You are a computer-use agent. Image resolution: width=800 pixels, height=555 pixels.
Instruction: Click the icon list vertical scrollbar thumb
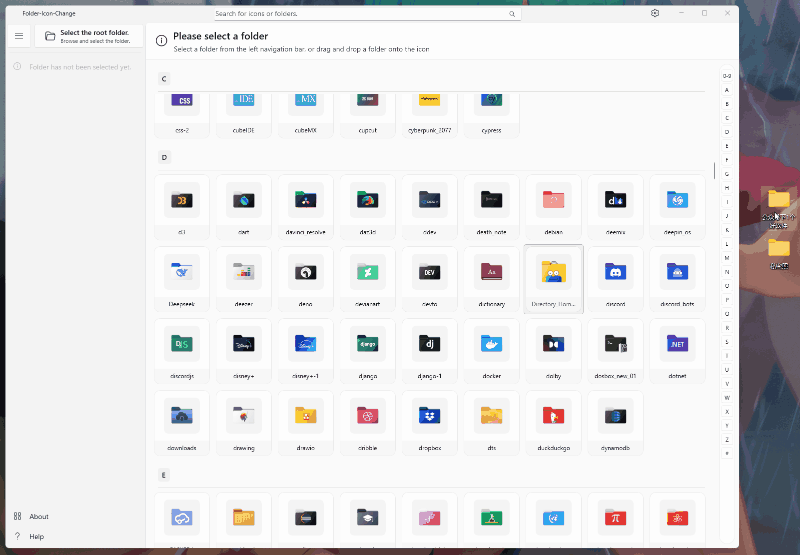tap(714, 170)
